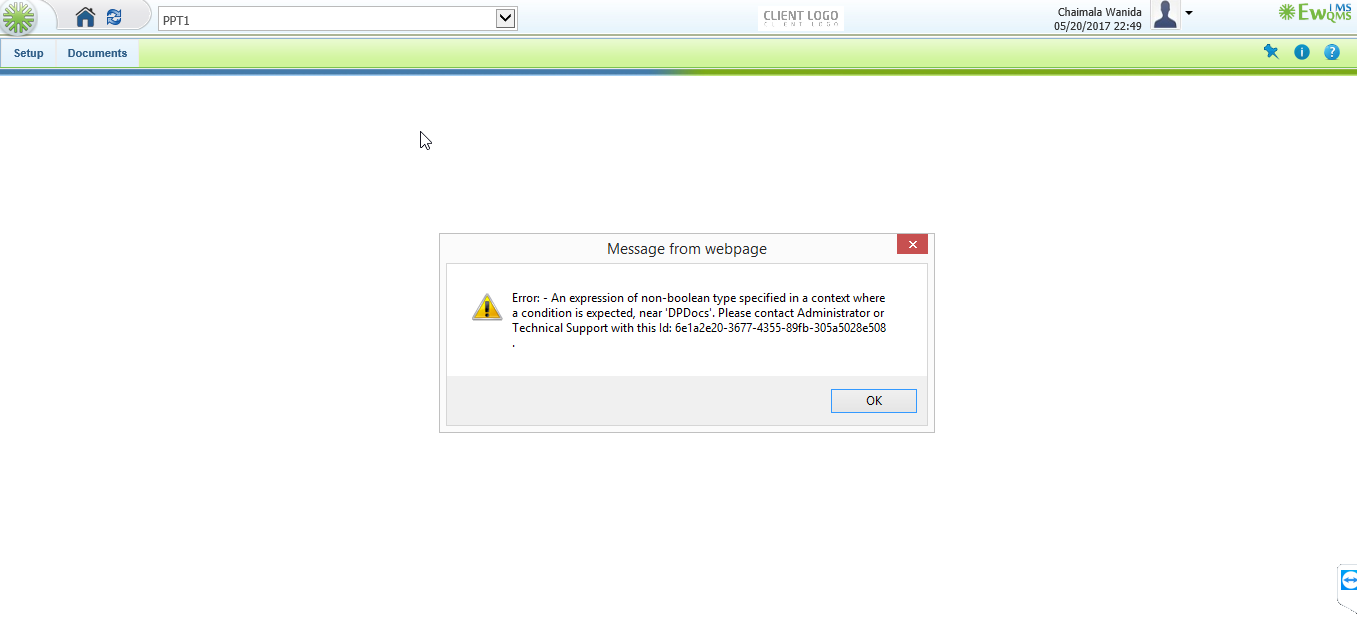This screenshot has height=637, width=1357.
Task: Go to the Home page icon
Action: tap(86, 17)
